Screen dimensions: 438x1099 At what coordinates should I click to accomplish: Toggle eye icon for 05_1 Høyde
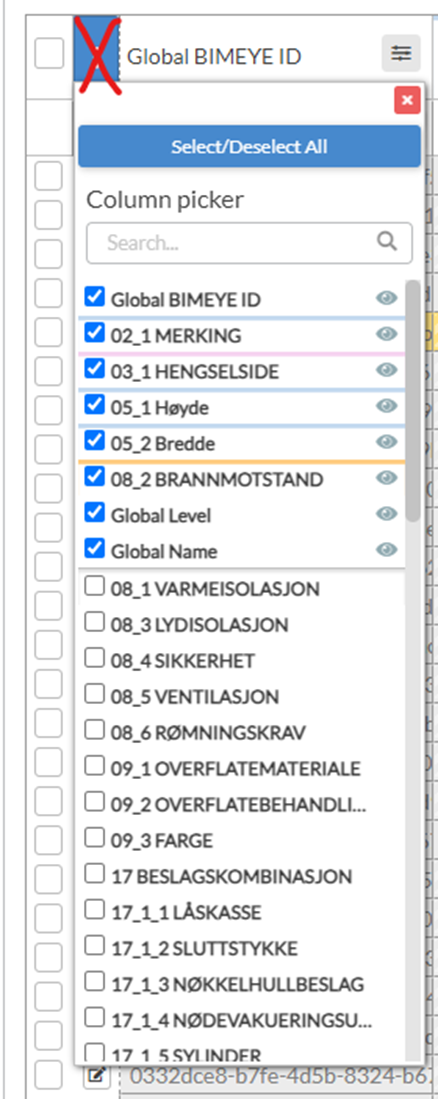tap(386, 407)
